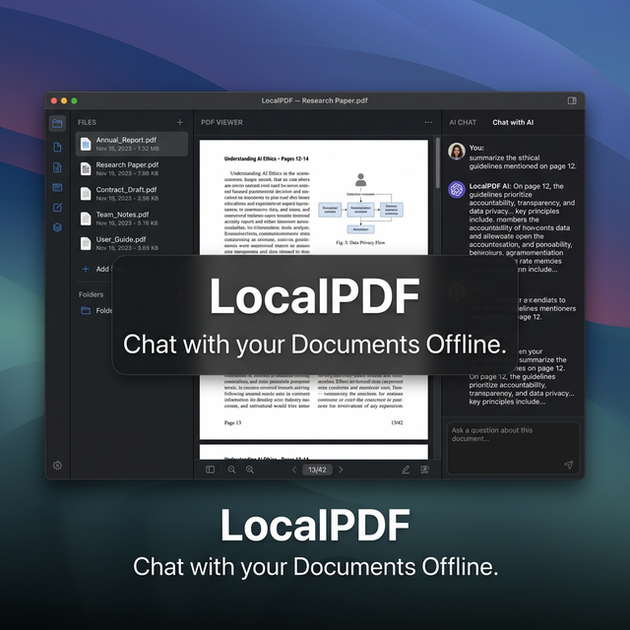Select the annotate pen icon
This screenshot has width=630, height=630.
tap(406, 469)
